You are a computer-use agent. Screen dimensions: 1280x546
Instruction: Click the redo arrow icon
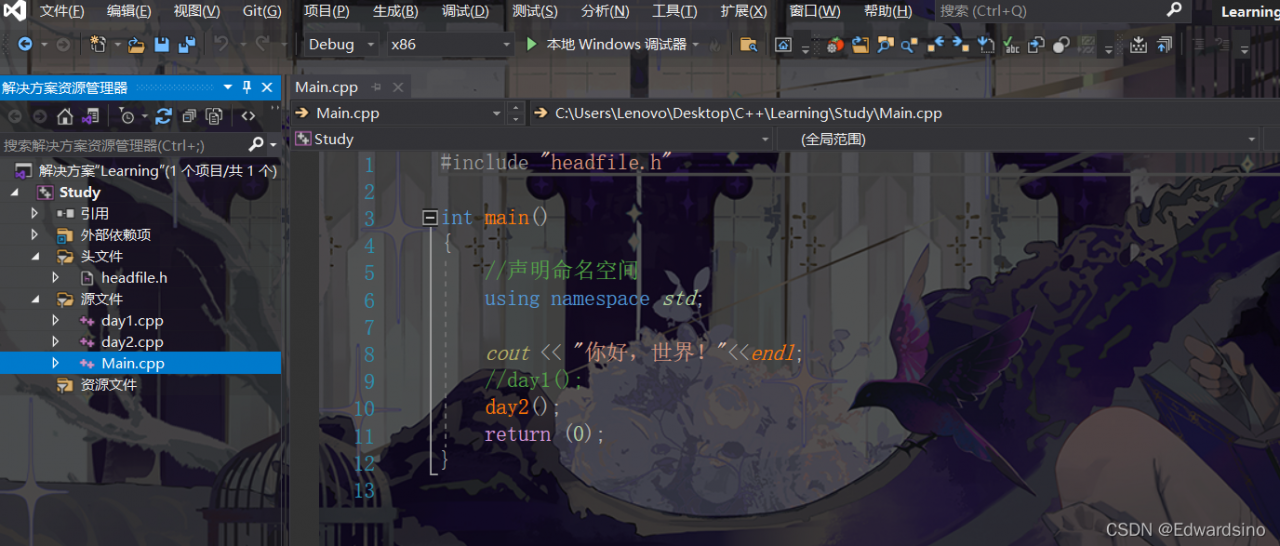point(262,45)
